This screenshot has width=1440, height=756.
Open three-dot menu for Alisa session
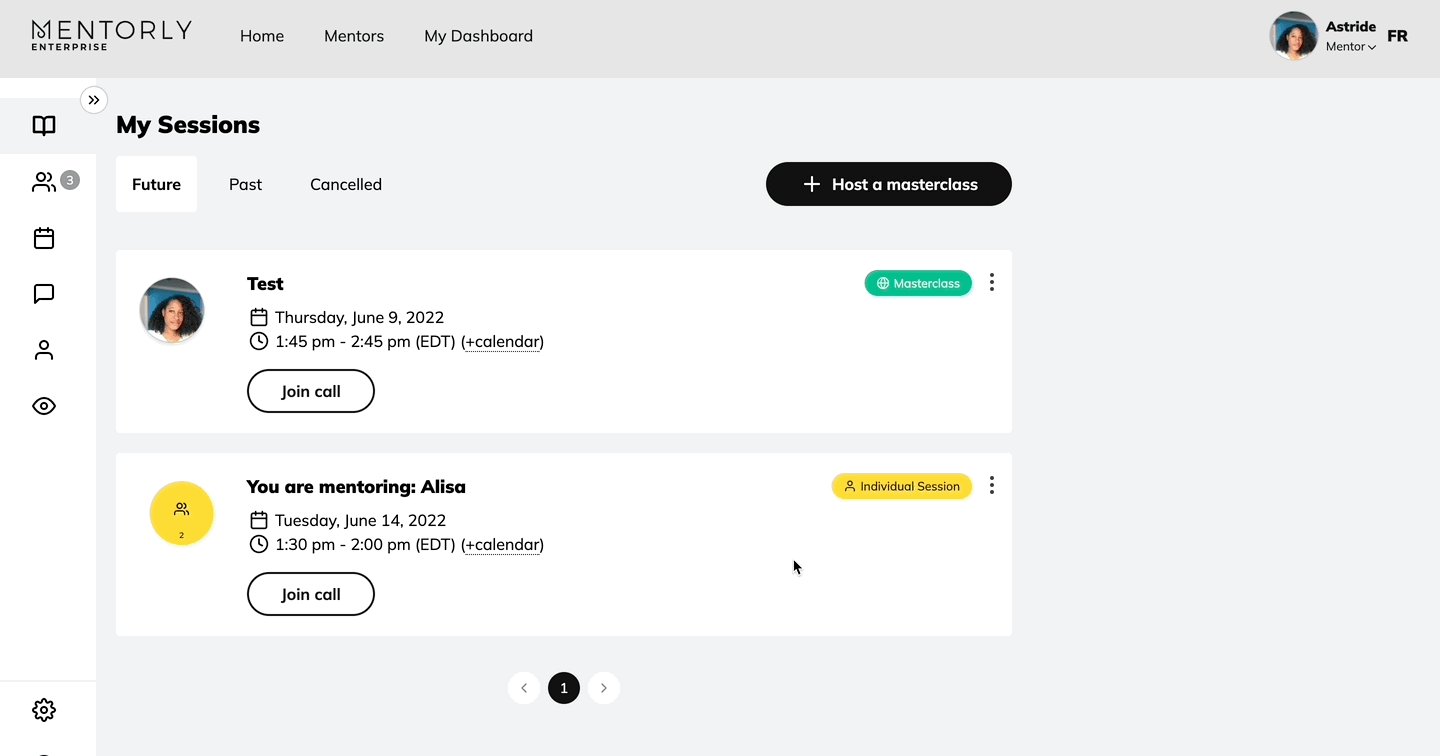(991, 486)
